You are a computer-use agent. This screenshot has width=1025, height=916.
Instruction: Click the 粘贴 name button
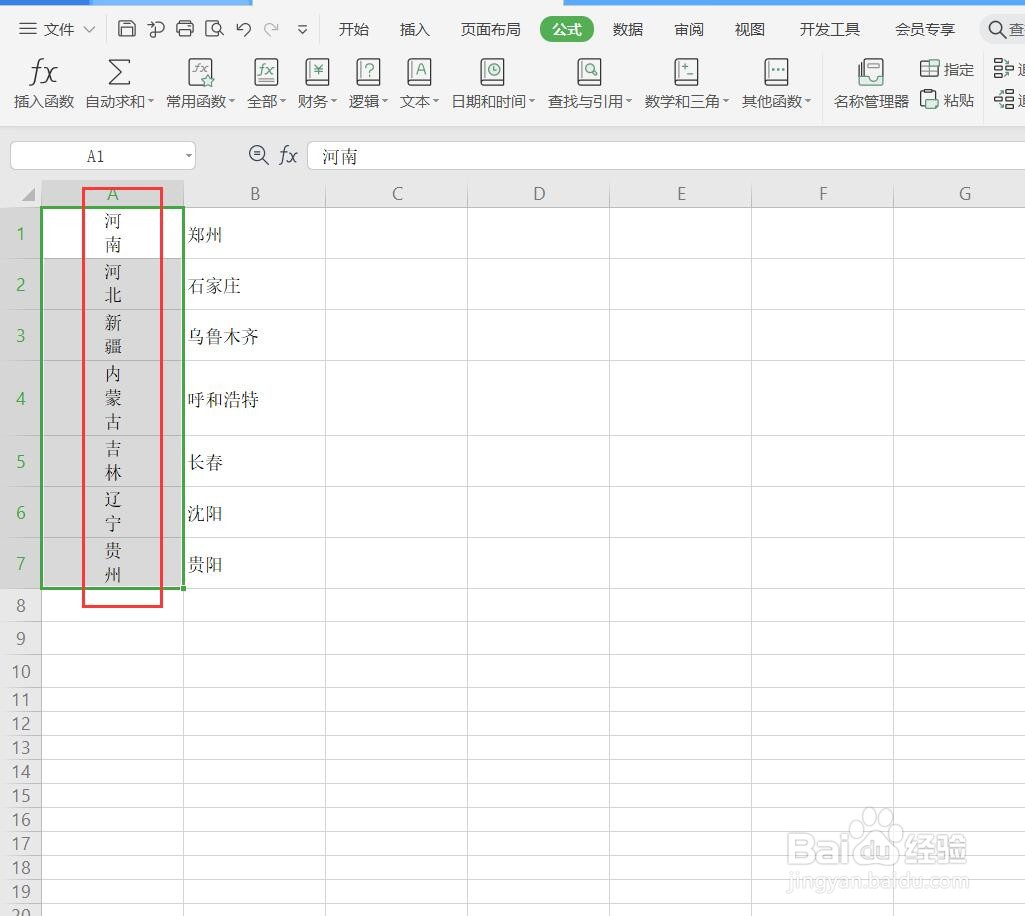[x=947, y=100]
